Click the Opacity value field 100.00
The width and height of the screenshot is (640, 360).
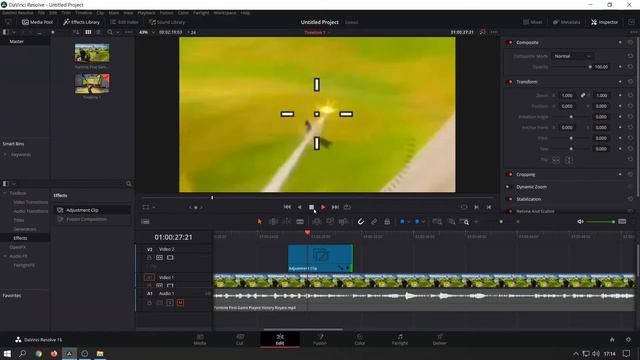coord(601,67)
